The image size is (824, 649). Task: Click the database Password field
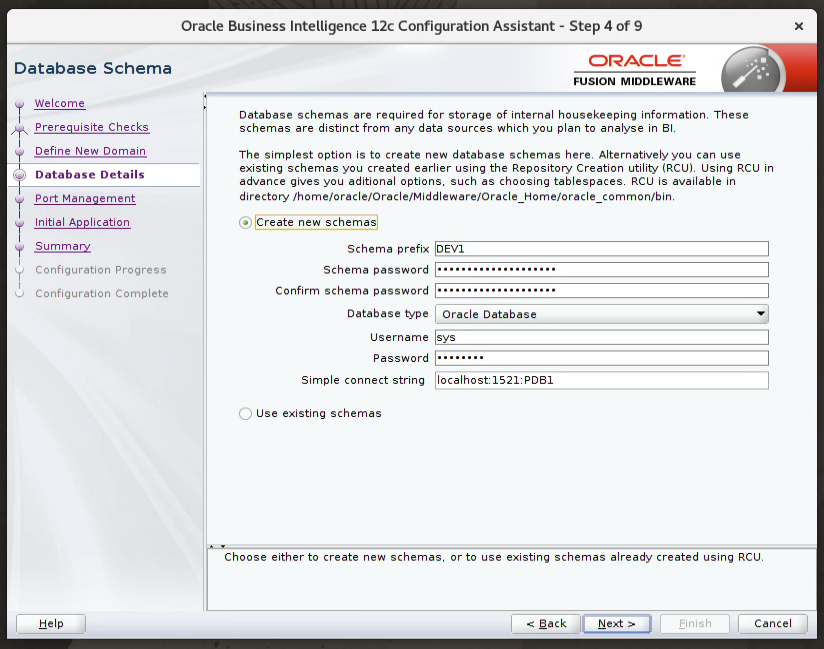pyautogui.click(x=602, y=358)
